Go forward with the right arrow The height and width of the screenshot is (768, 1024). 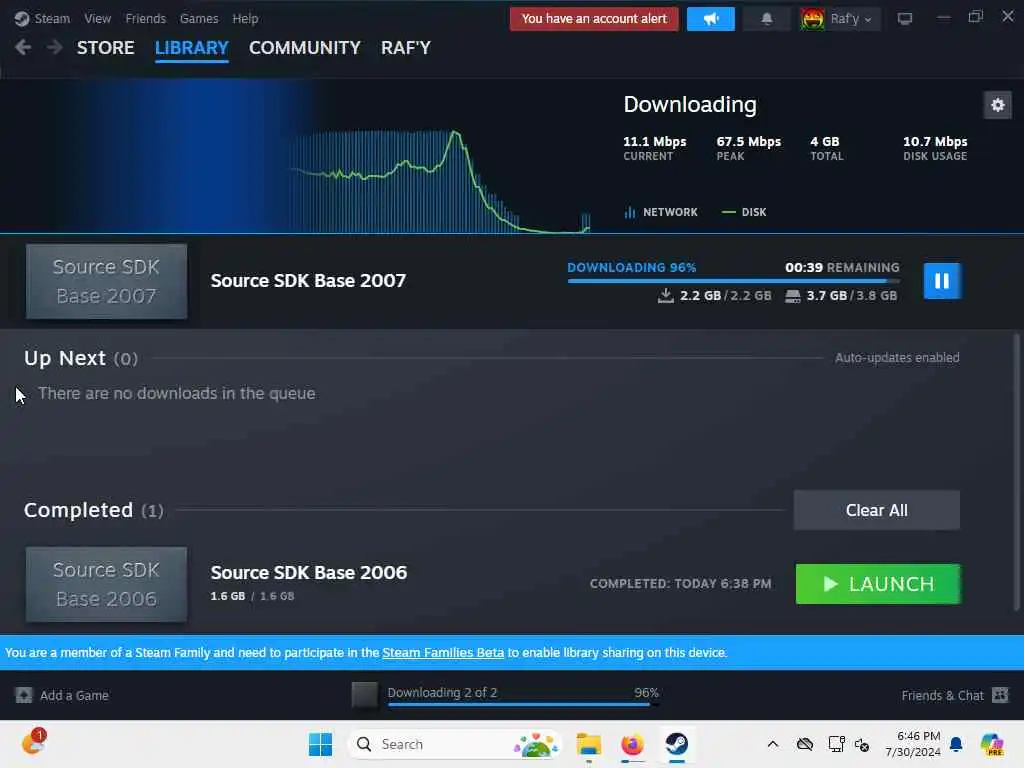55,47
